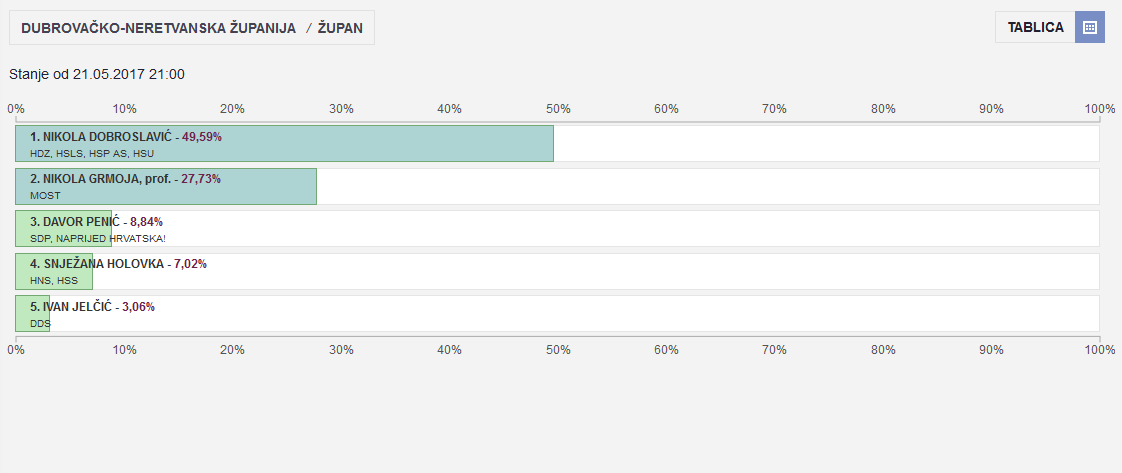Click the table grid icon beside TABLICA
The width and height of the screenshot is (1122, 473).
coord(1090,27)
